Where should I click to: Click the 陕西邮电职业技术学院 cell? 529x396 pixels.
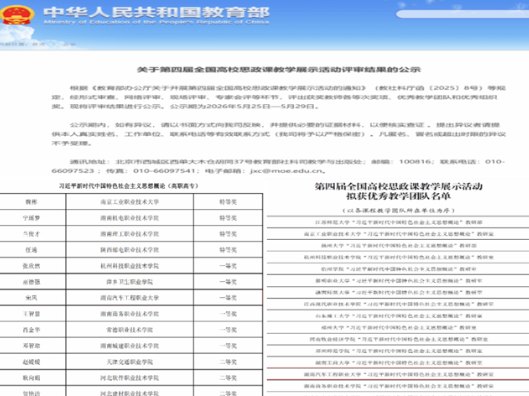click(130, 250)
